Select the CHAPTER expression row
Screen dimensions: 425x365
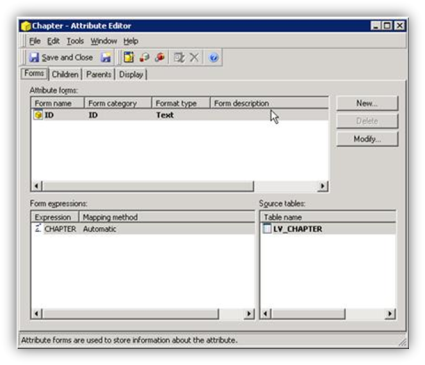pyautogui.click(x=143, y=229)
